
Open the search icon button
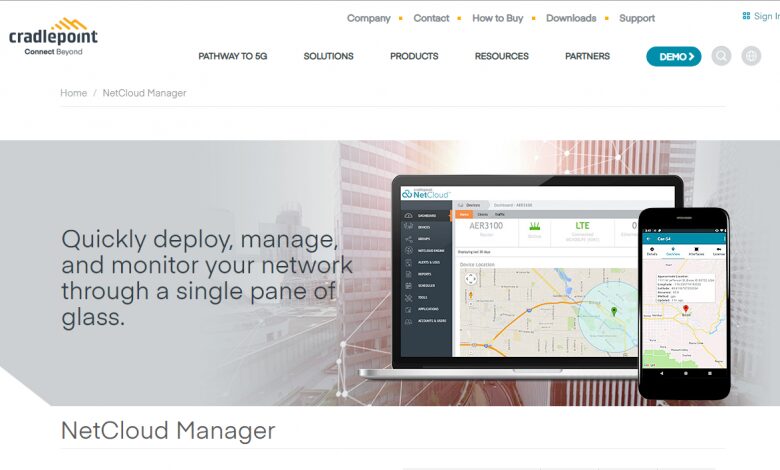(x=721, y=56)
